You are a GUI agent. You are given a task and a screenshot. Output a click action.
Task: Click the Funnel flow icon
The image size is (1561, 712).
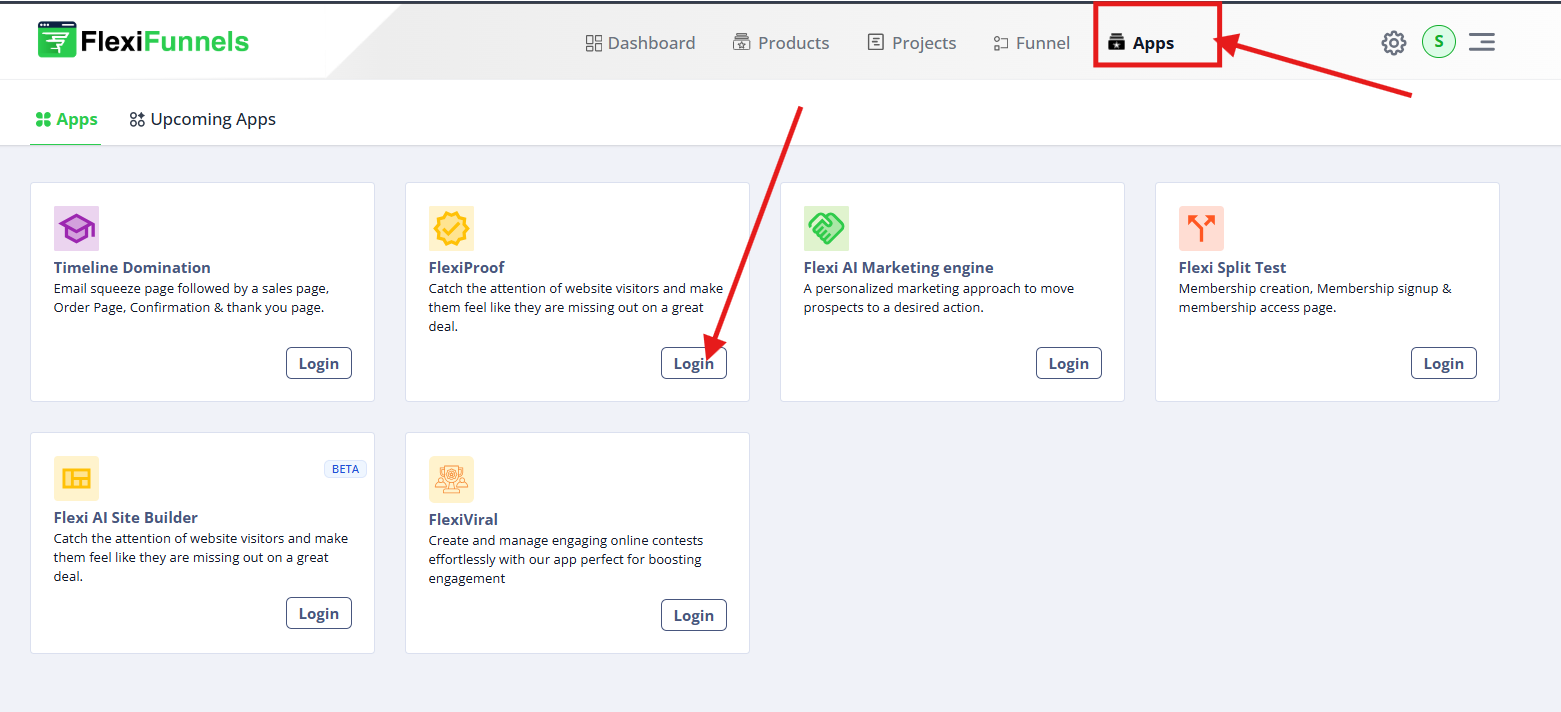point(1000,43)
